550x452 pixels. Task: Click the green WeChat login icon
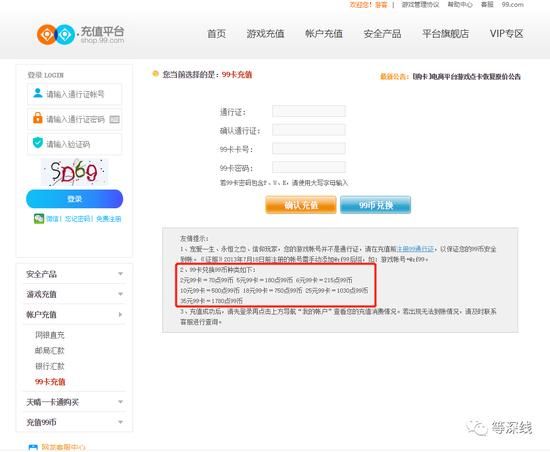(x=39, y=218)
